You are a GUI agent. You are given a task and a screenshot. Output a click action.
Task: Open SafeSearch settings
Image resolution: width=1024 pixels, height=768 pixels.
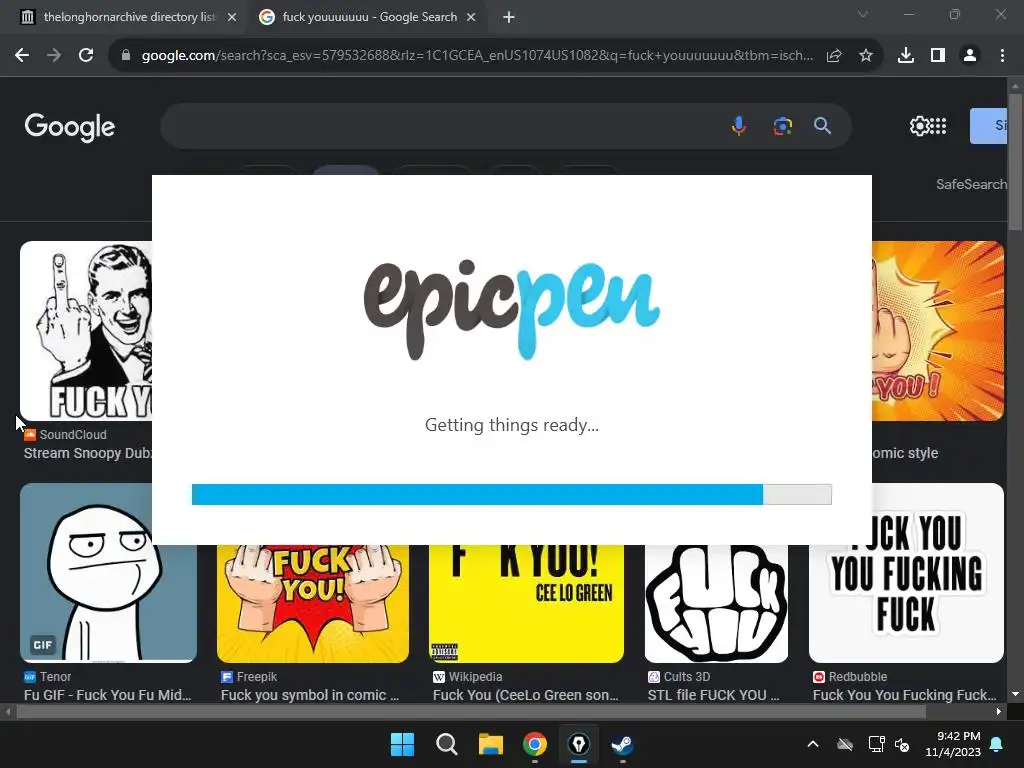coord(971,184)
